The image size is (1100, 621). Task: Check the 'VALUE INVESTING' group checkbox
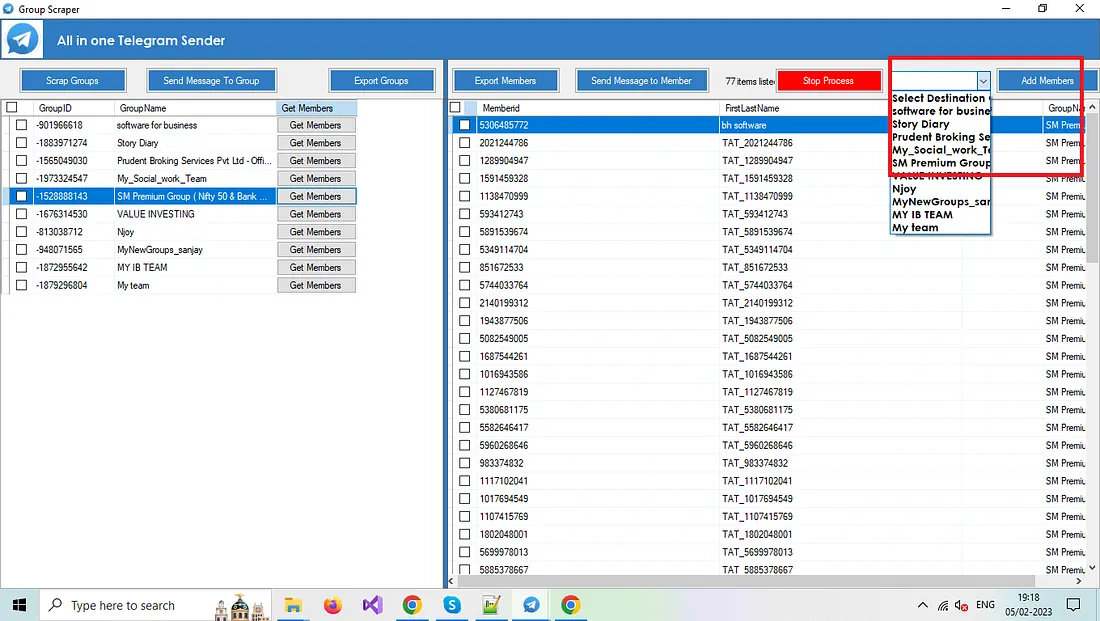click(x=22, y=214)
